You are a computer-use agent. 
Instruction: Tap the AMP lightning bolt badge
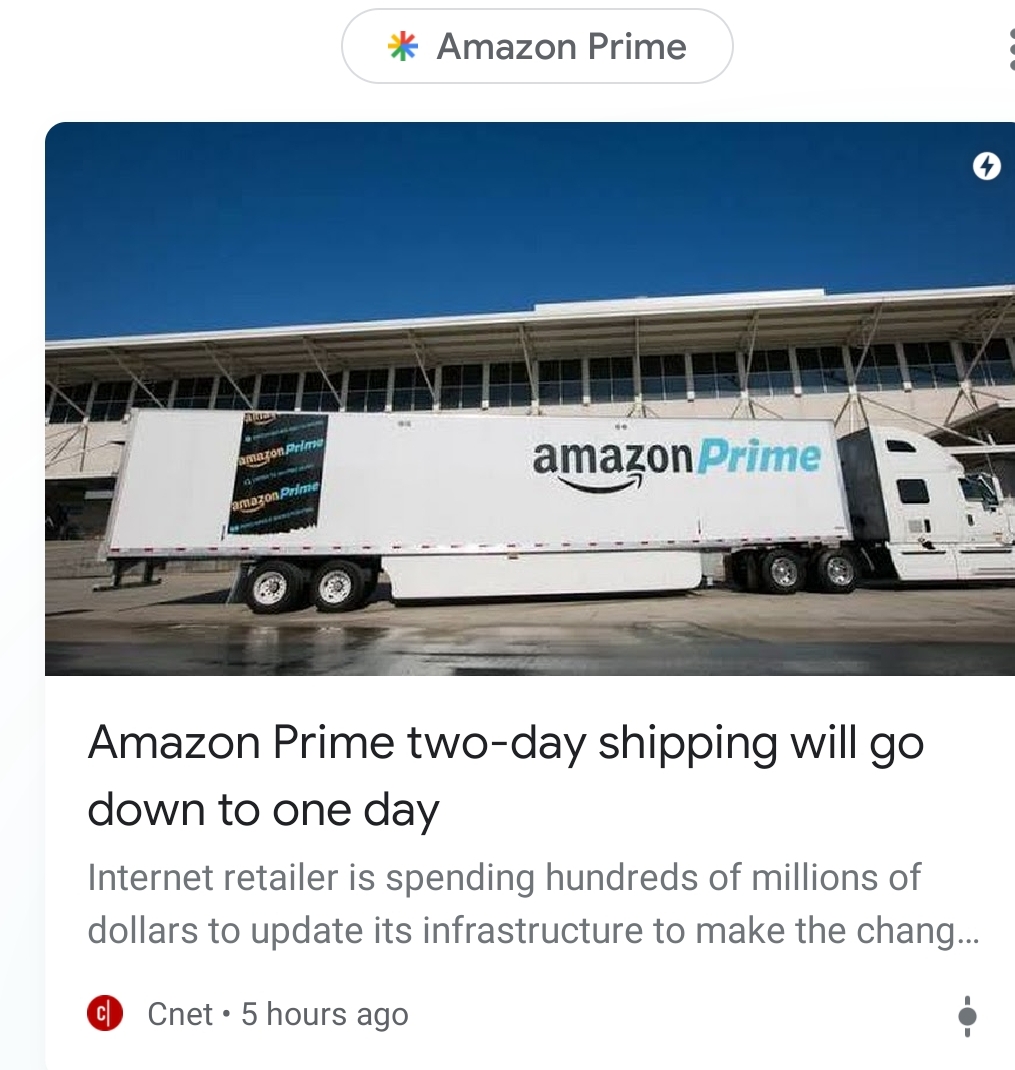(986, 166)
